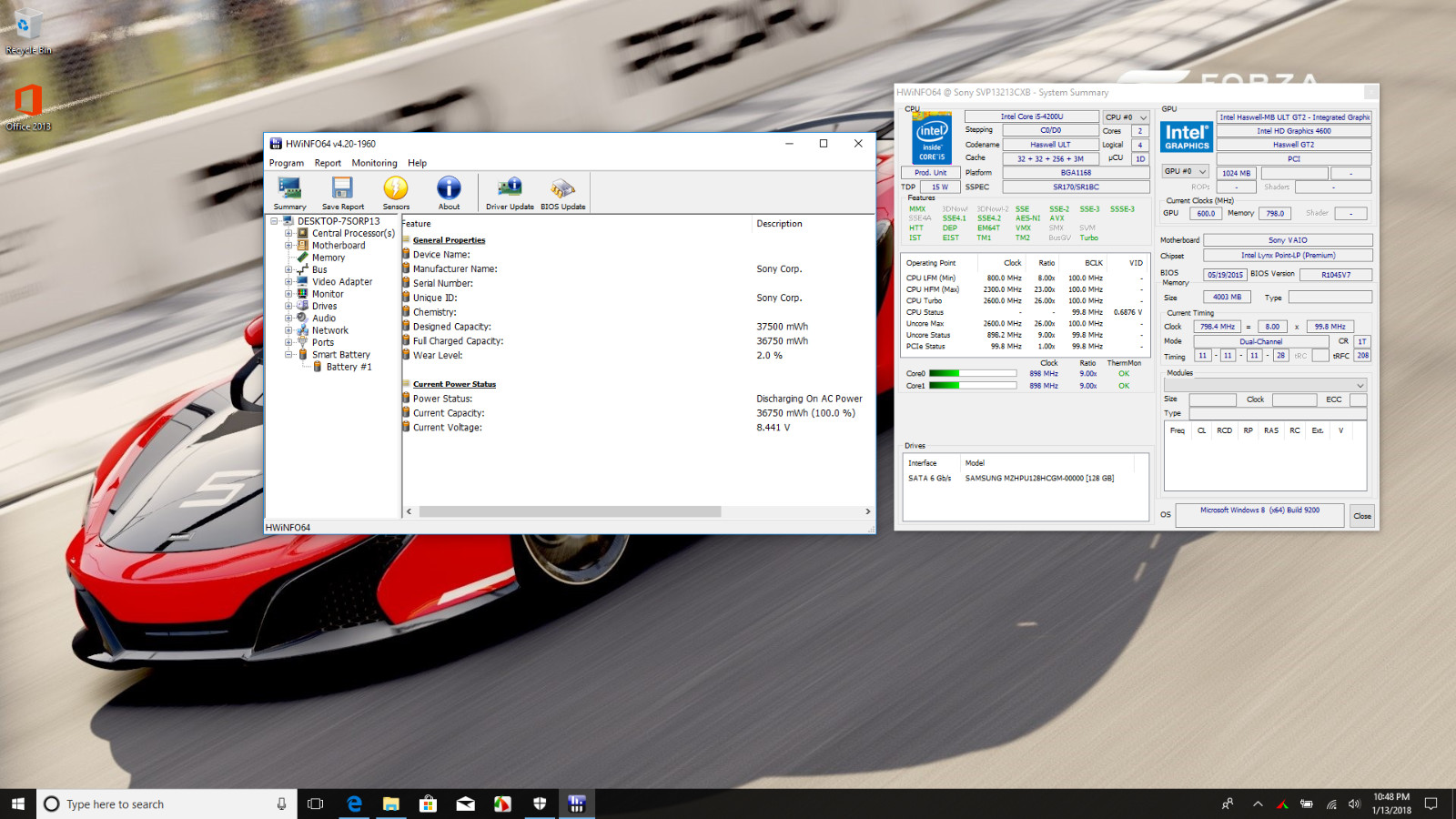Open the memory Modules dropdown
Viewport: 1456px width, 819px height.
tap(1266, 386)
